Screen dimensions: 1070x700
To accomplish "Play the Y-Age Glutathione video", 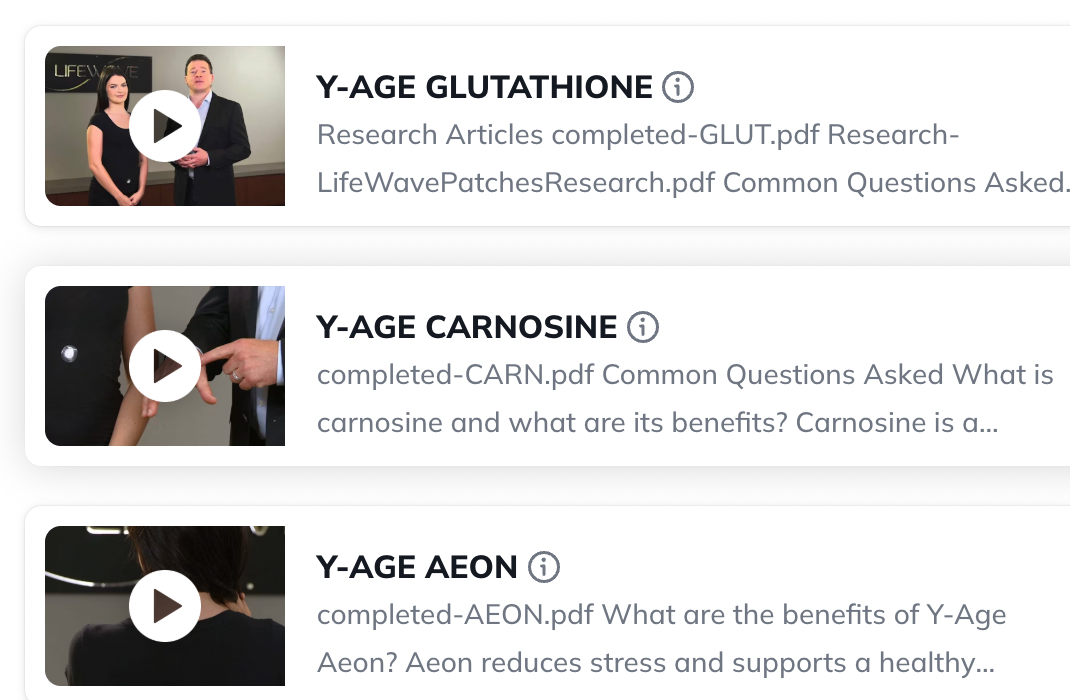I will [x=165, y=126].
